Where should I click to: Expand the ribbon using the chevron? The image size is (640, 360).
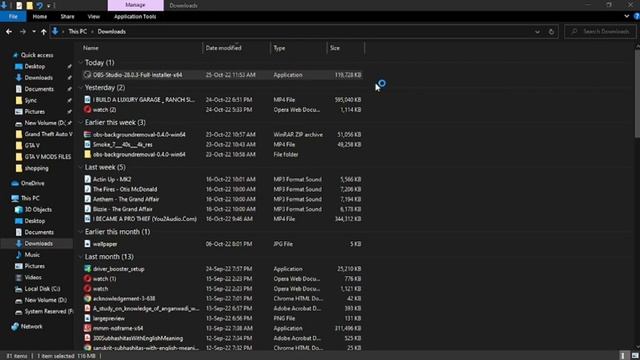tap(627, 16)
